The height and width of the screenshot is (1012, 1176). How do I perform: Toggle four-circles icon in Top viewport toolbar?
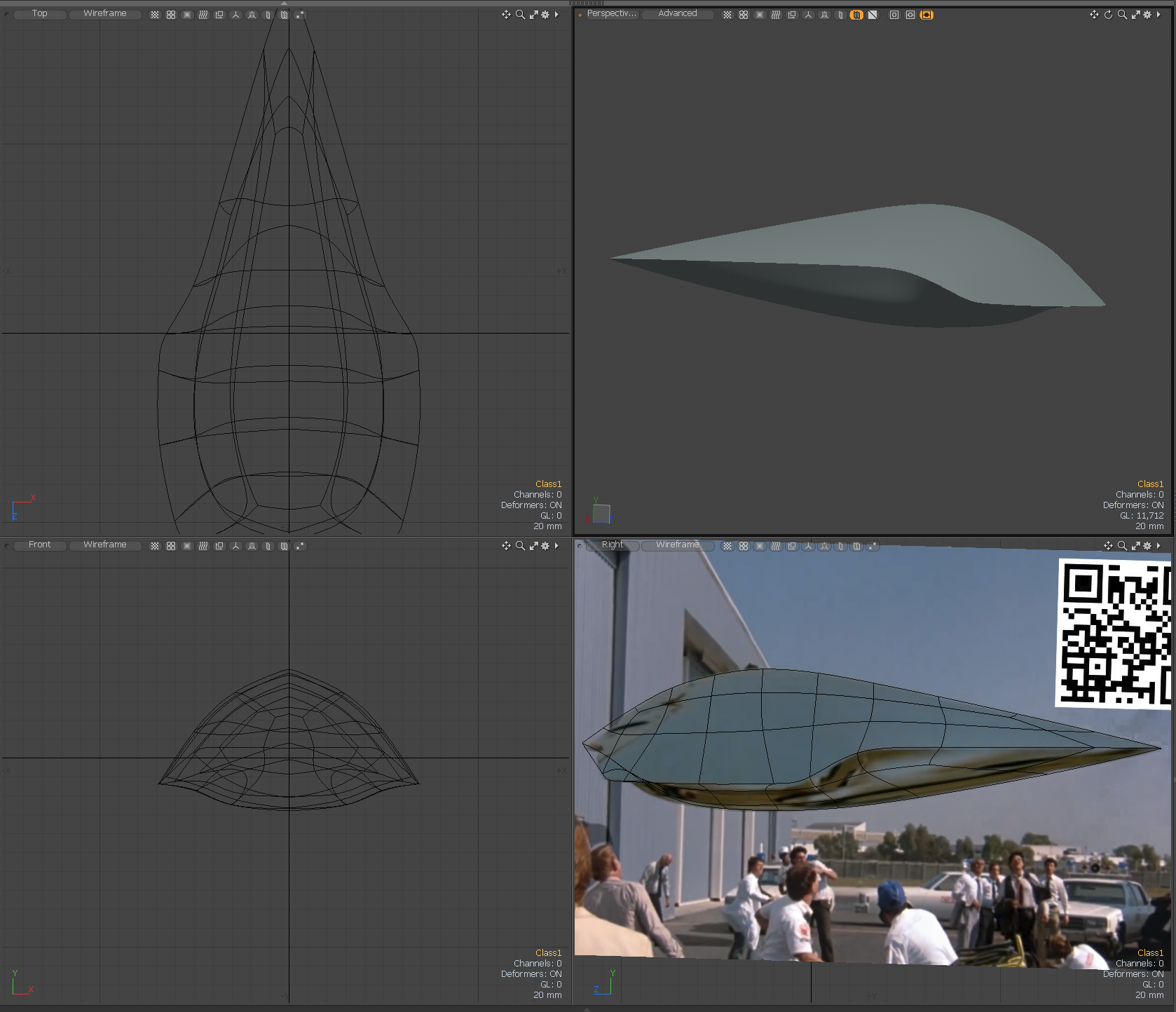click(x=171, y=15)
